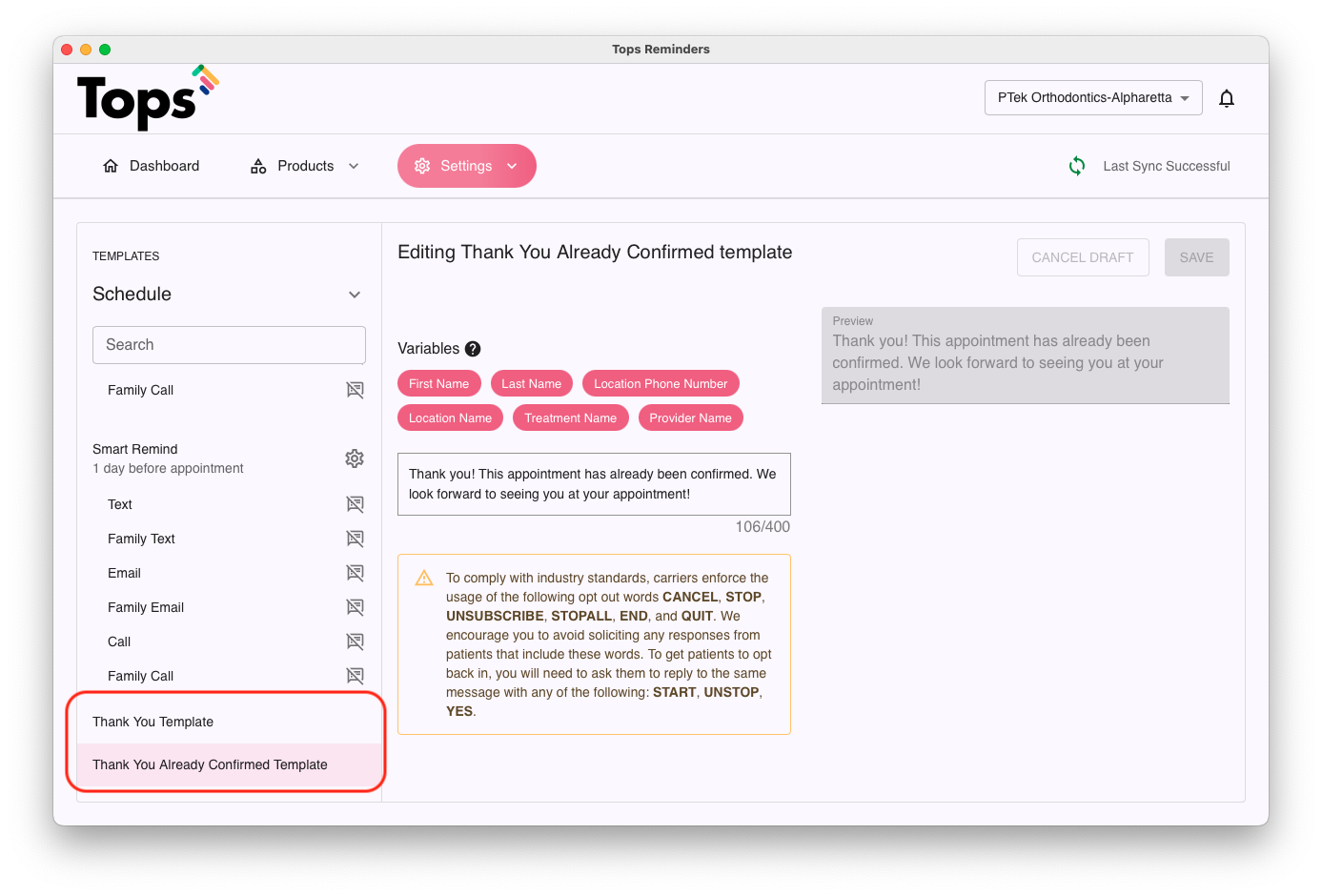Click the SAVE button
1322x896 pixels.
[1196, 257]
